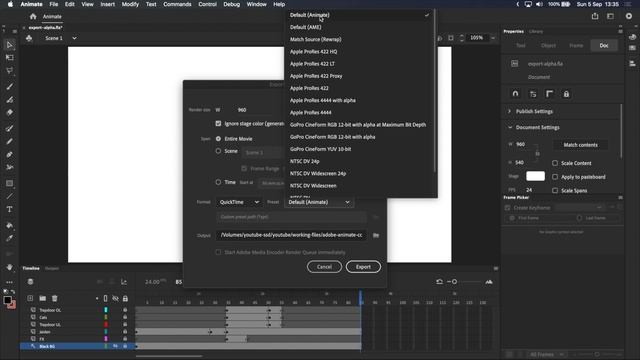Toggle lock on Trapdoor OL layer
The height and width of the screenshot is (360, 640).
point(125,310)
